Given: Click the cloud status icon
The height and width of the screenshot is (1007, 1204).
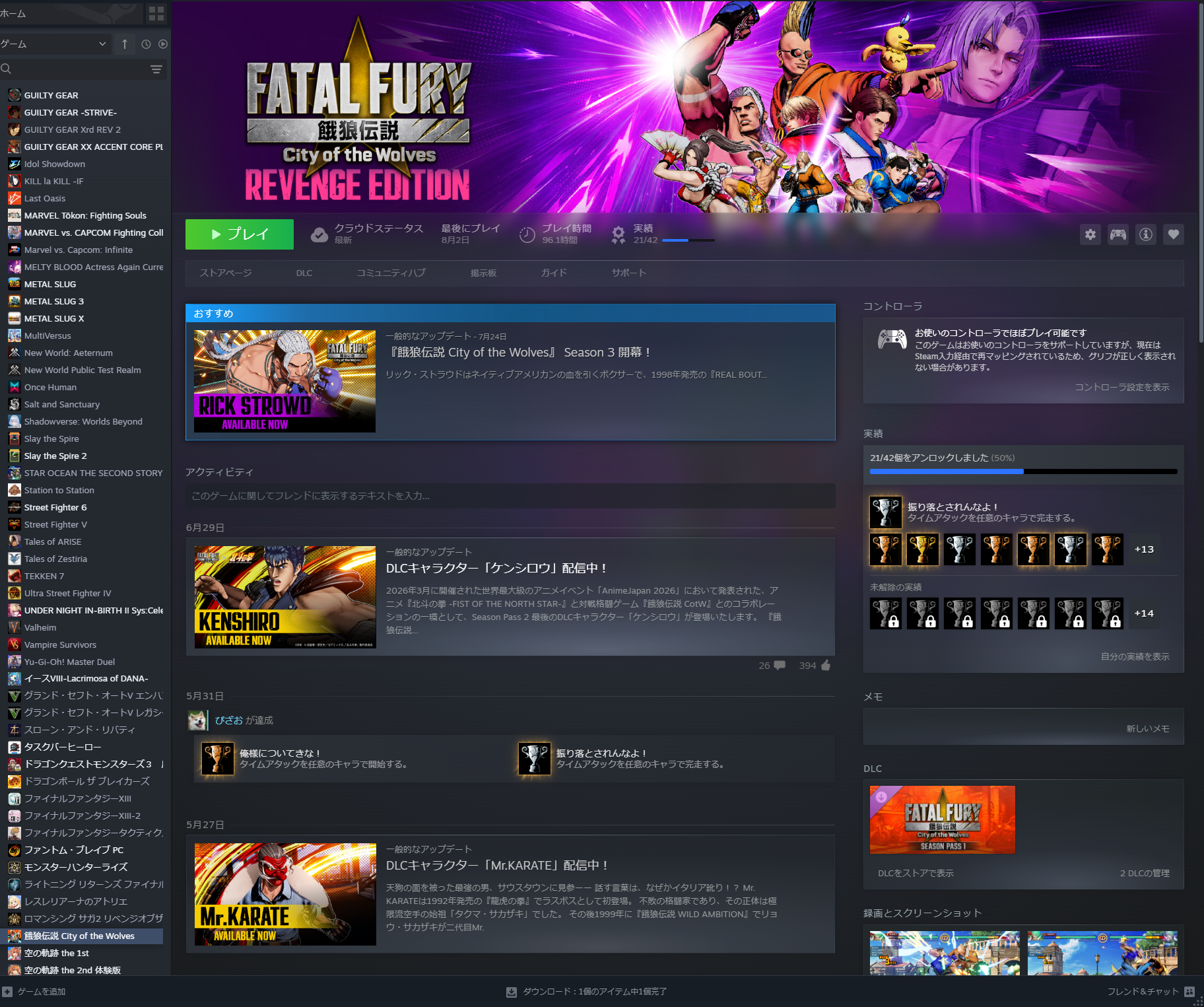Looking at the screenshot, I should point(319,234).
